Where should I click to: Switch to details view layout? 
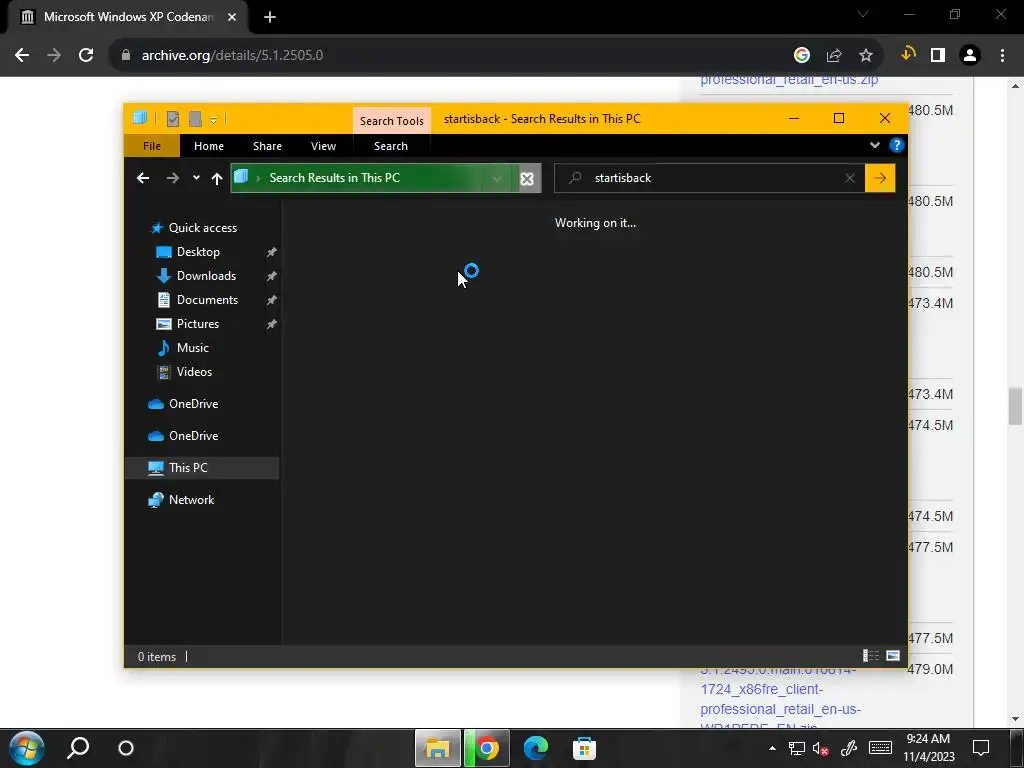point(871,656)
